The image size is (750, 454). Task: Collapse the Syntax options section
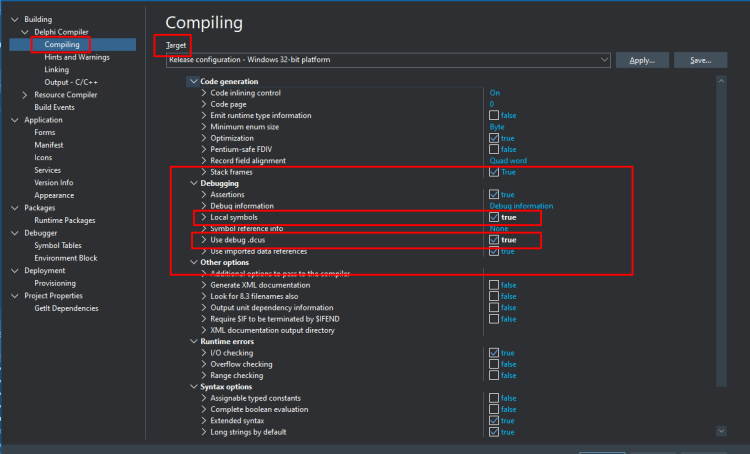point(194,387)
